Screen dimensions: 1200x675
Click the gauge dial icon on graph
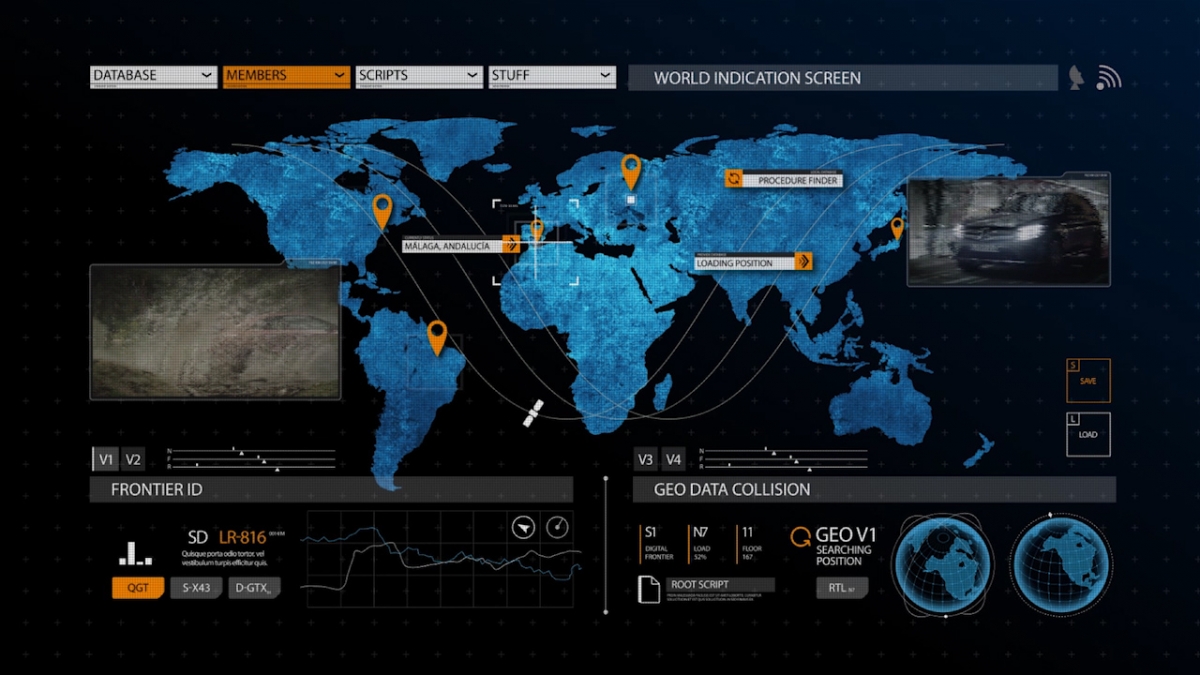(x=557, y=526)
